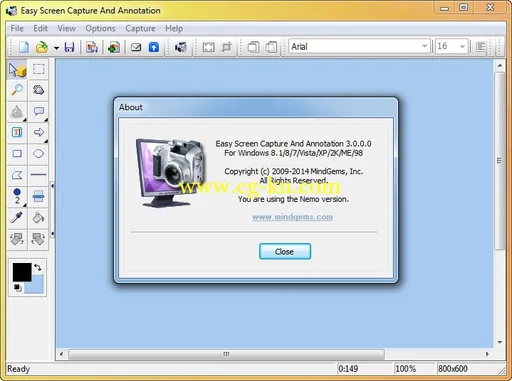Open the File menu
The image size is (512, 381).
click(x=17, y=28)
